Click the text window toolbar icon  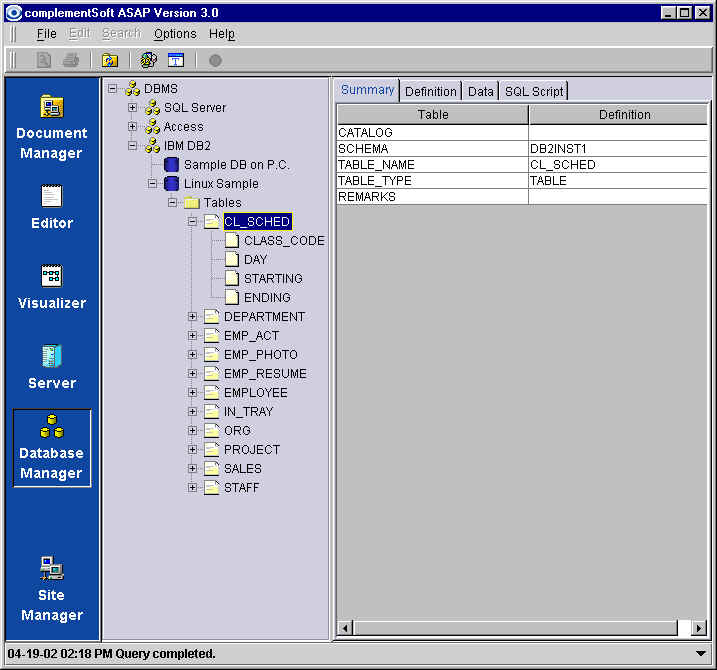click(x=176, y=60)
